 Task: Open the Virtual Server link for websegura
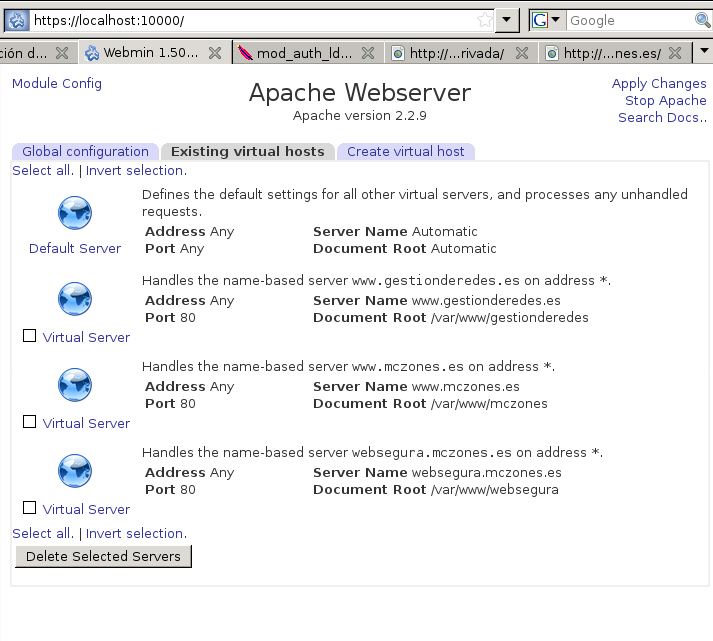coord(86,509)
